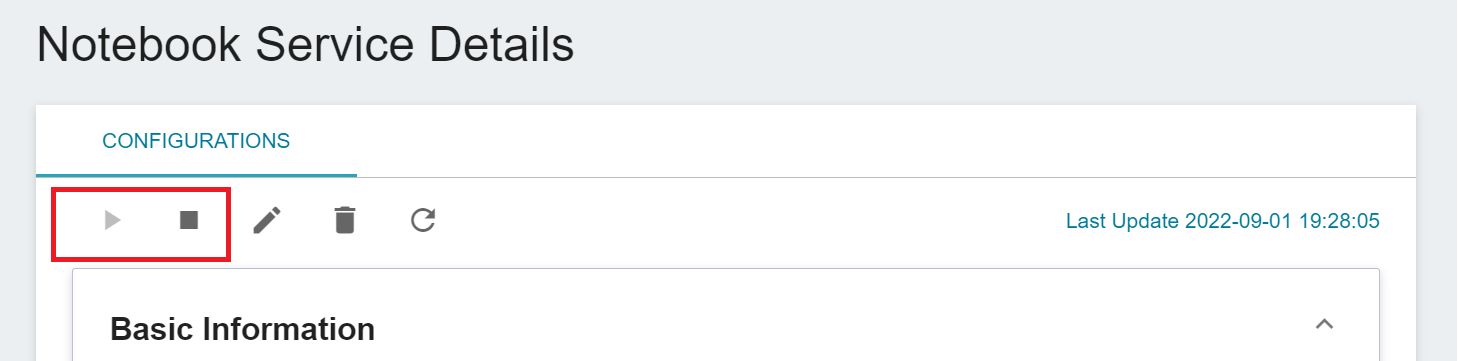1458x361 pixels.
Task: Stop the notebook service using square icon
Action: pos(189,220)
